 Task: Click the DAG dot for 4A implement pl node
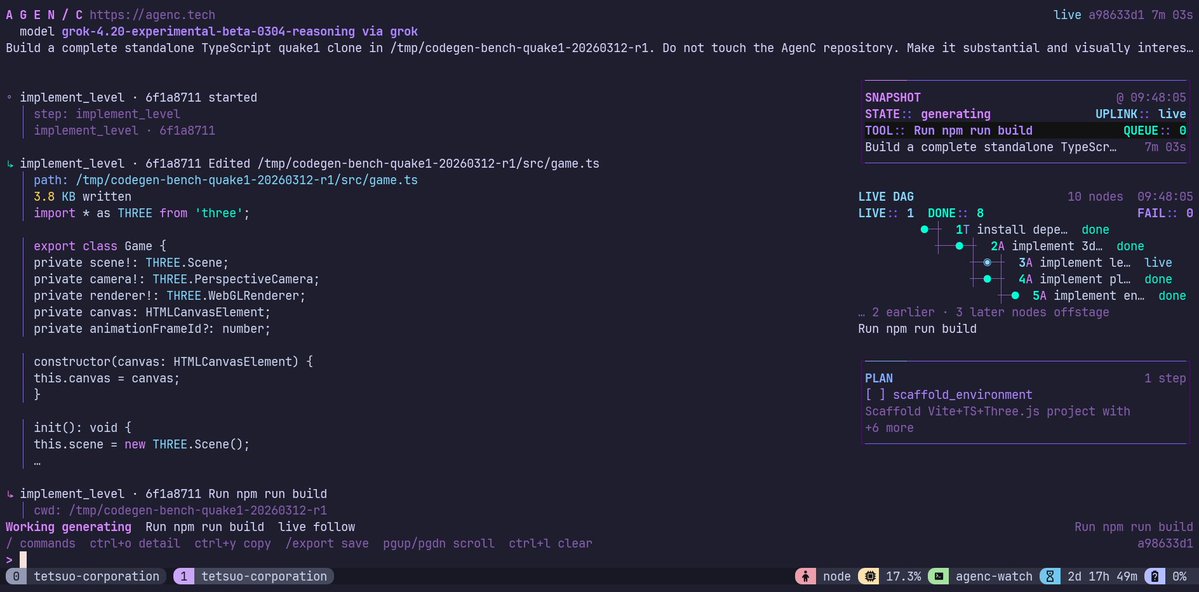point(987,279)
